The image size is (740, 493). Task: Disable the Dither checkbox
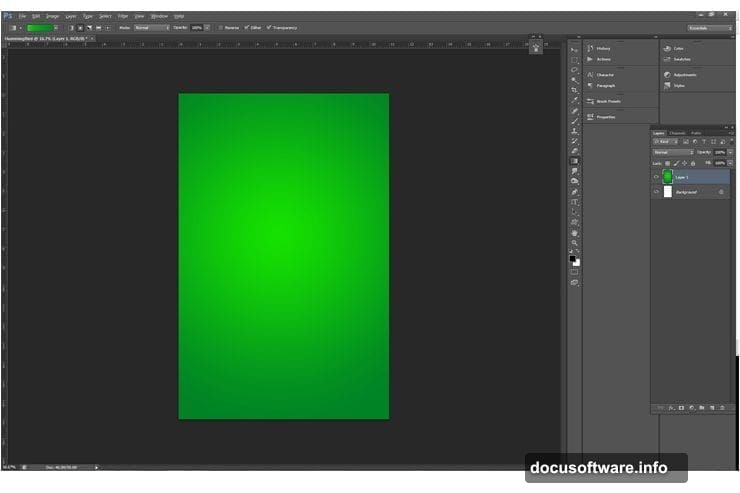pyautogui.click(x=246, y=27)
